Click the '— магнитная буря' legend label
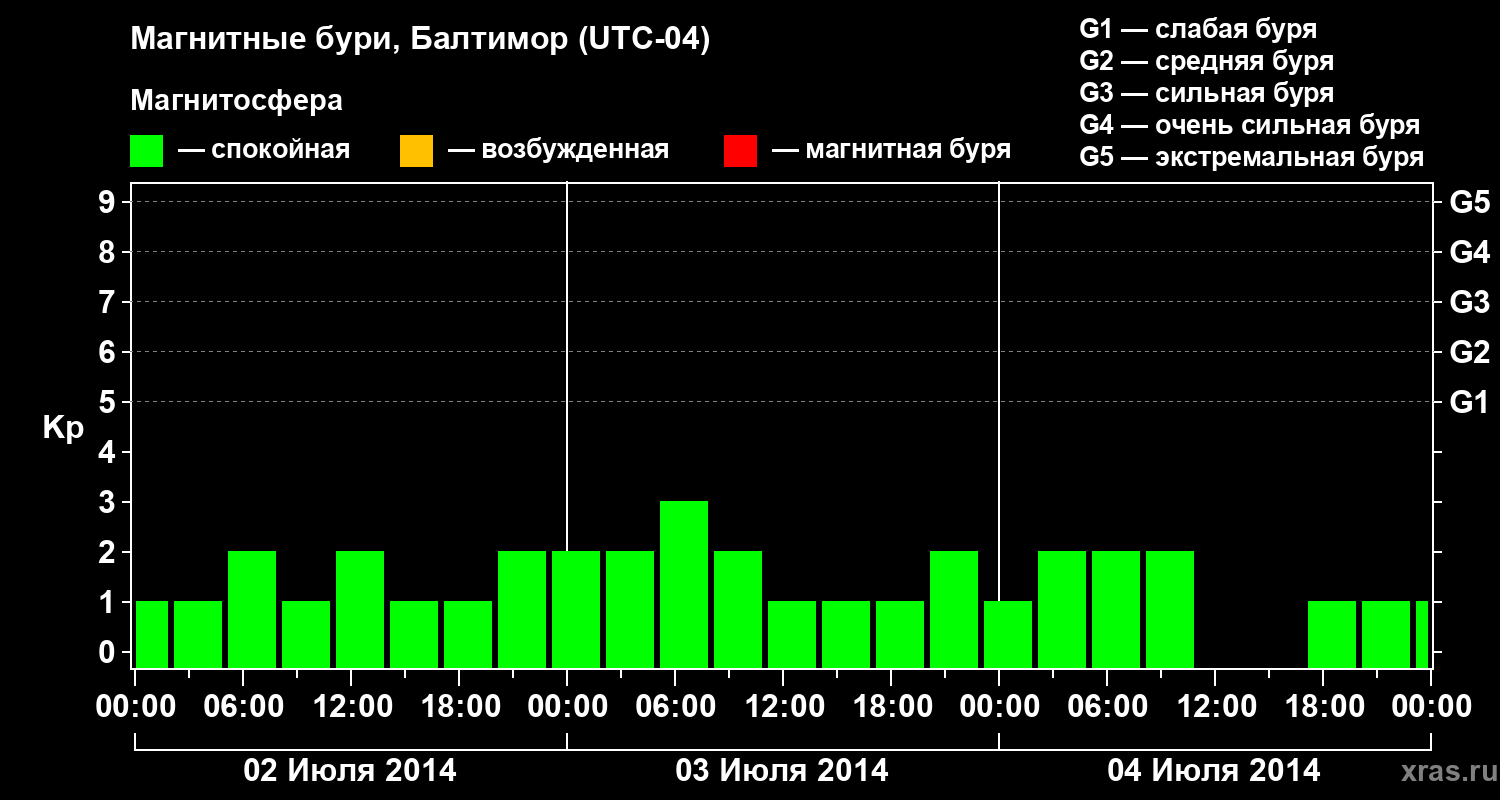 click(x=892, y=151)
